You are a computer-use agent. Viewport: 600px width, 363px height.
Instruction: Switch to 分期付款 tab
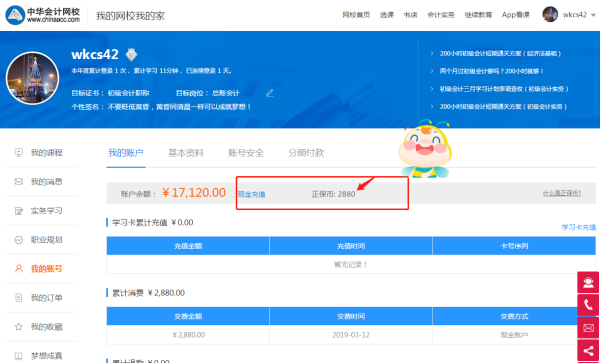(x=306, y=153)
